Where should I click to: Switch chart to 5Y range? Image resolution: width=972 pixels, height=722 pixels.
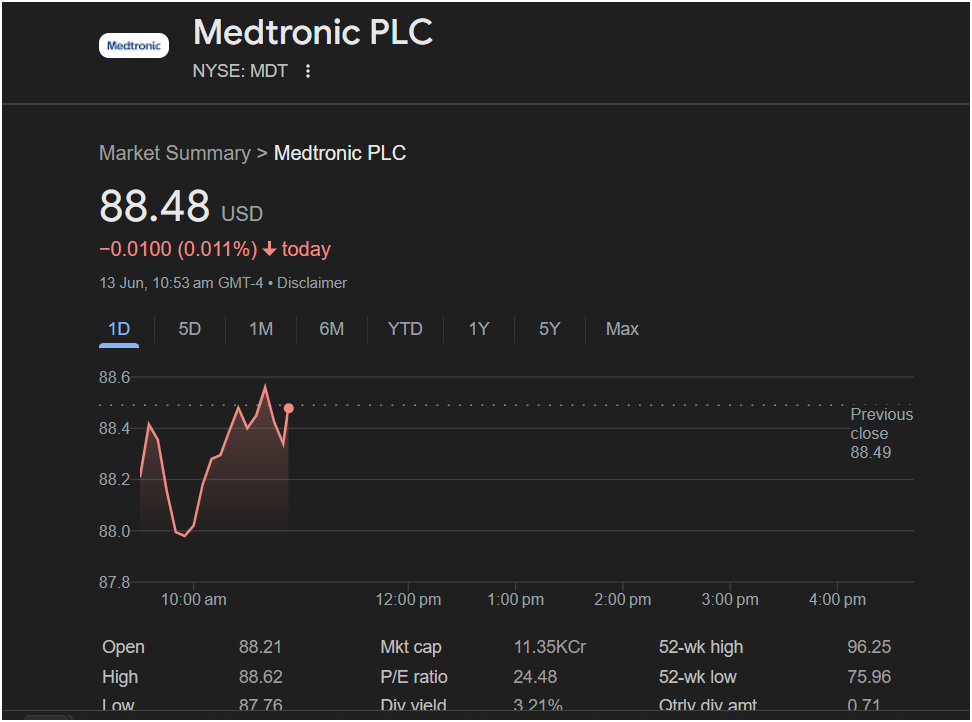pyautogui.click(x=549, y=329)
